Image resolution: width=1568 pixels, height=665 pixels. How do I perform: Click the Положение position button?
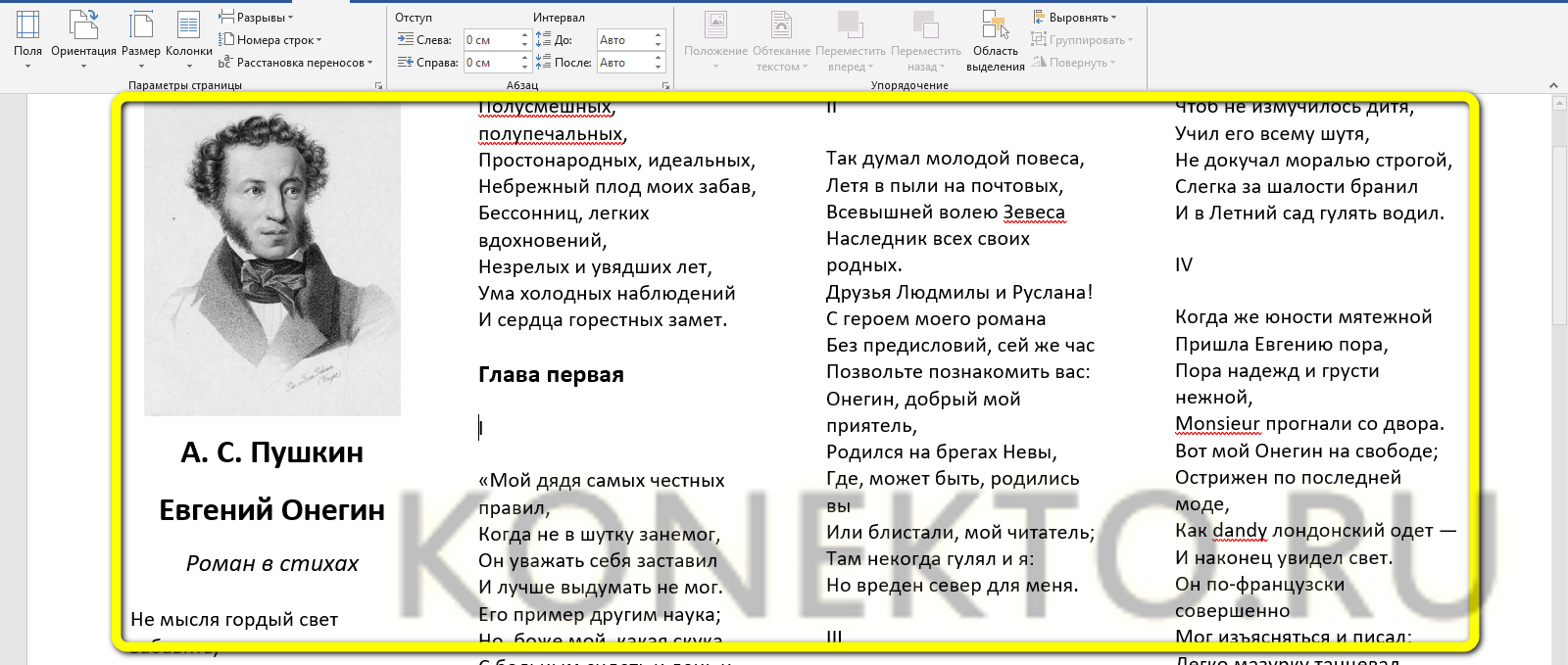tap(716, 39)
